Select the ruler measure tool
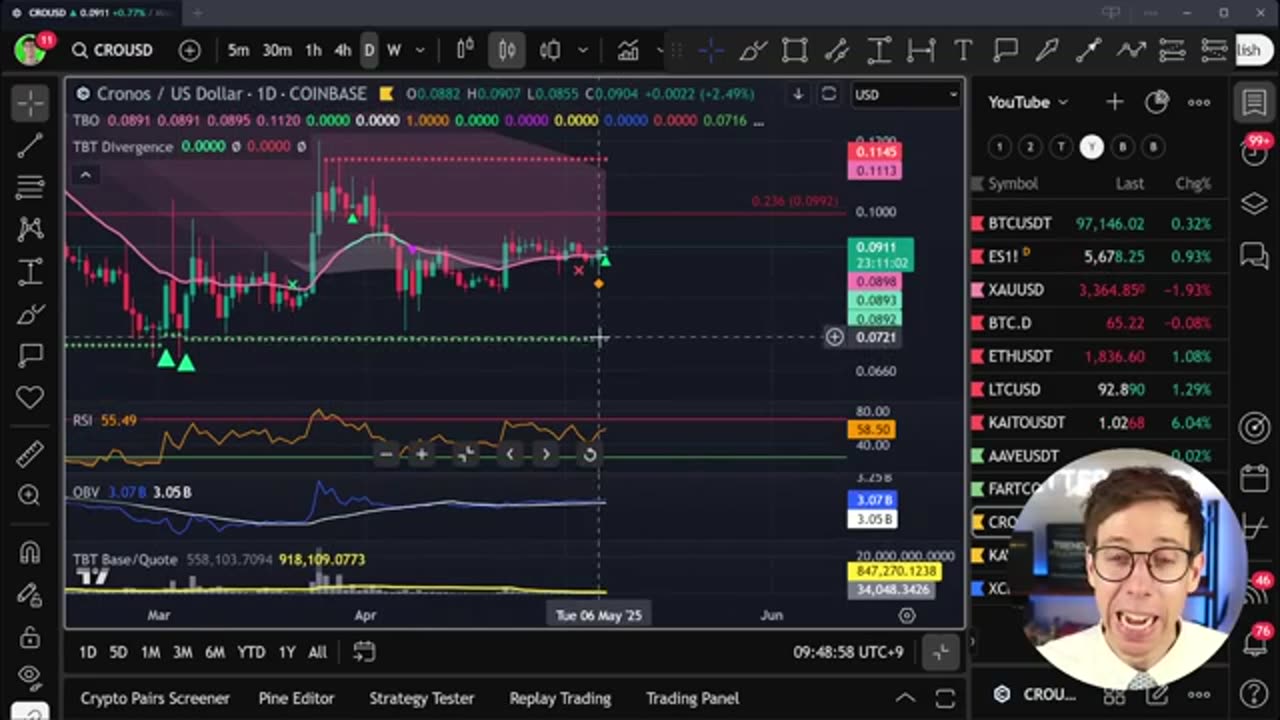 click(x=30, y=454)
